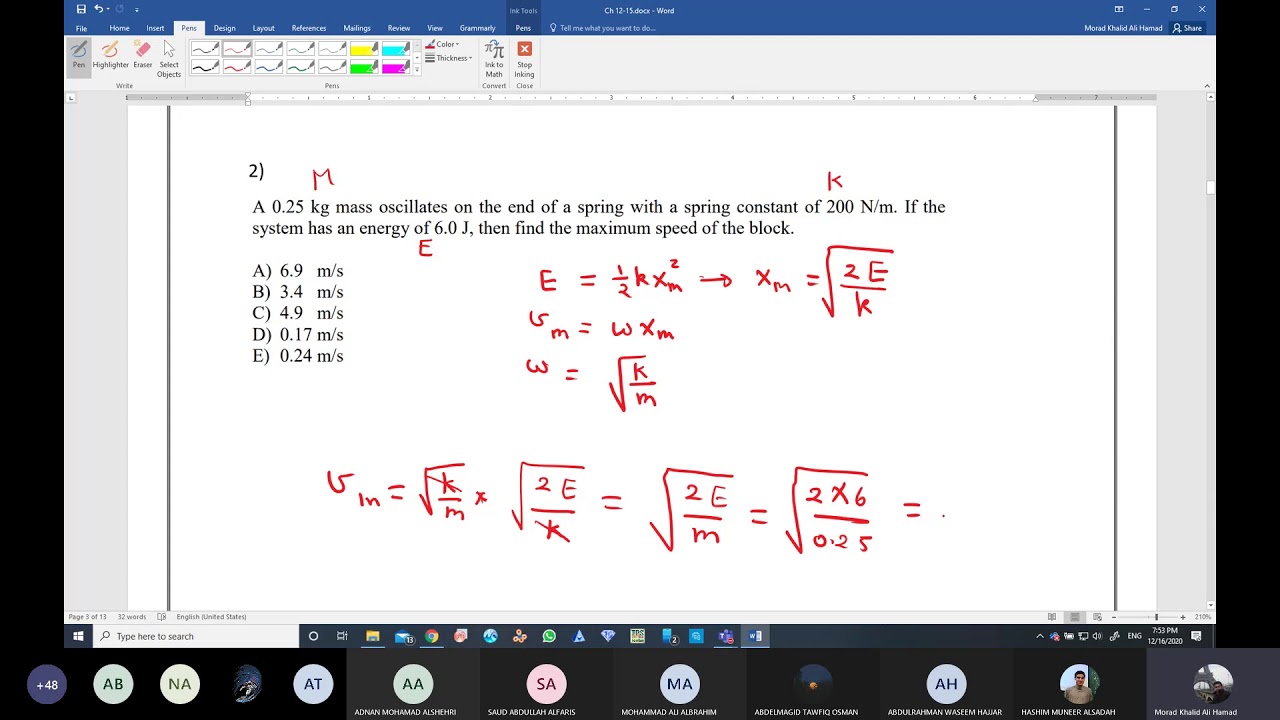
Task: Save the document via Quick Access
Action: coord(81,9)
